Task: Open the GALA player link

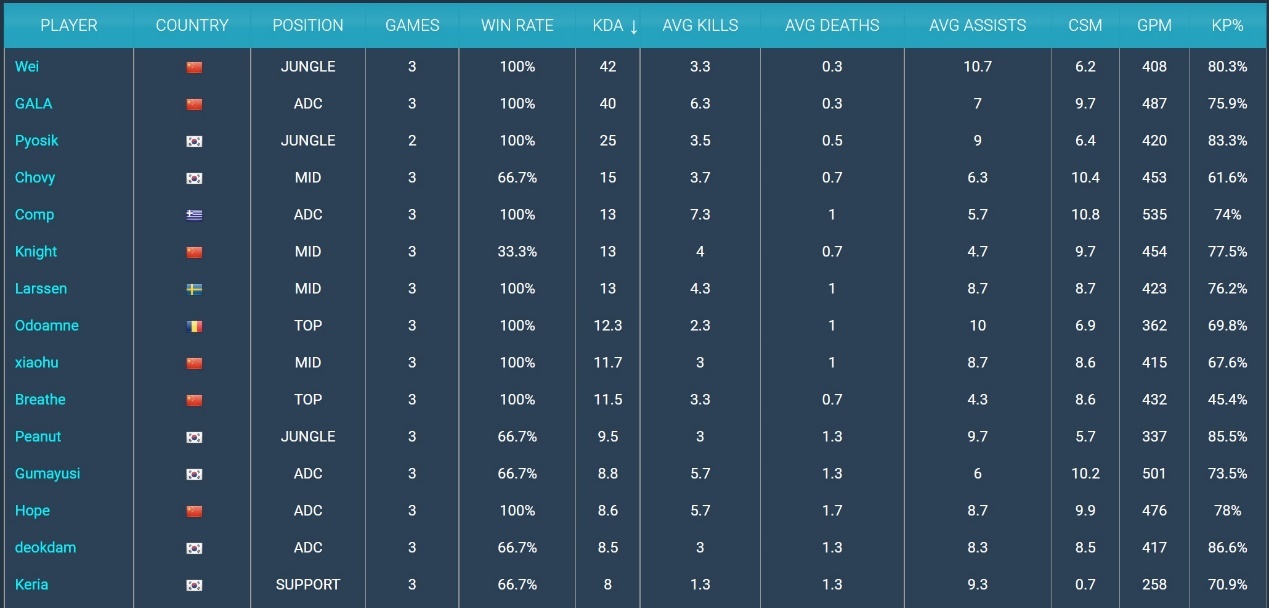Action: coord(34,104)
